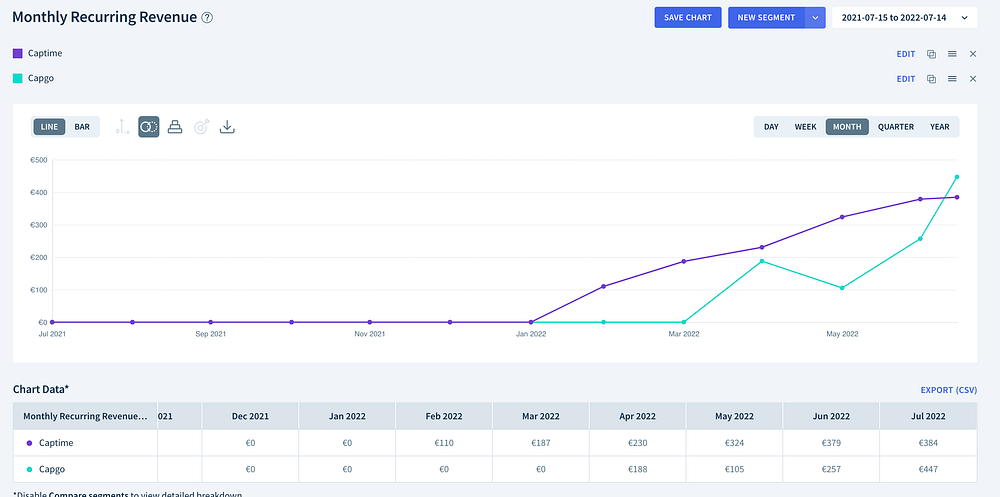Click the help icon beside Monthly Recurring Revenue
The image size is (1000, 497).
coord(207,18)
